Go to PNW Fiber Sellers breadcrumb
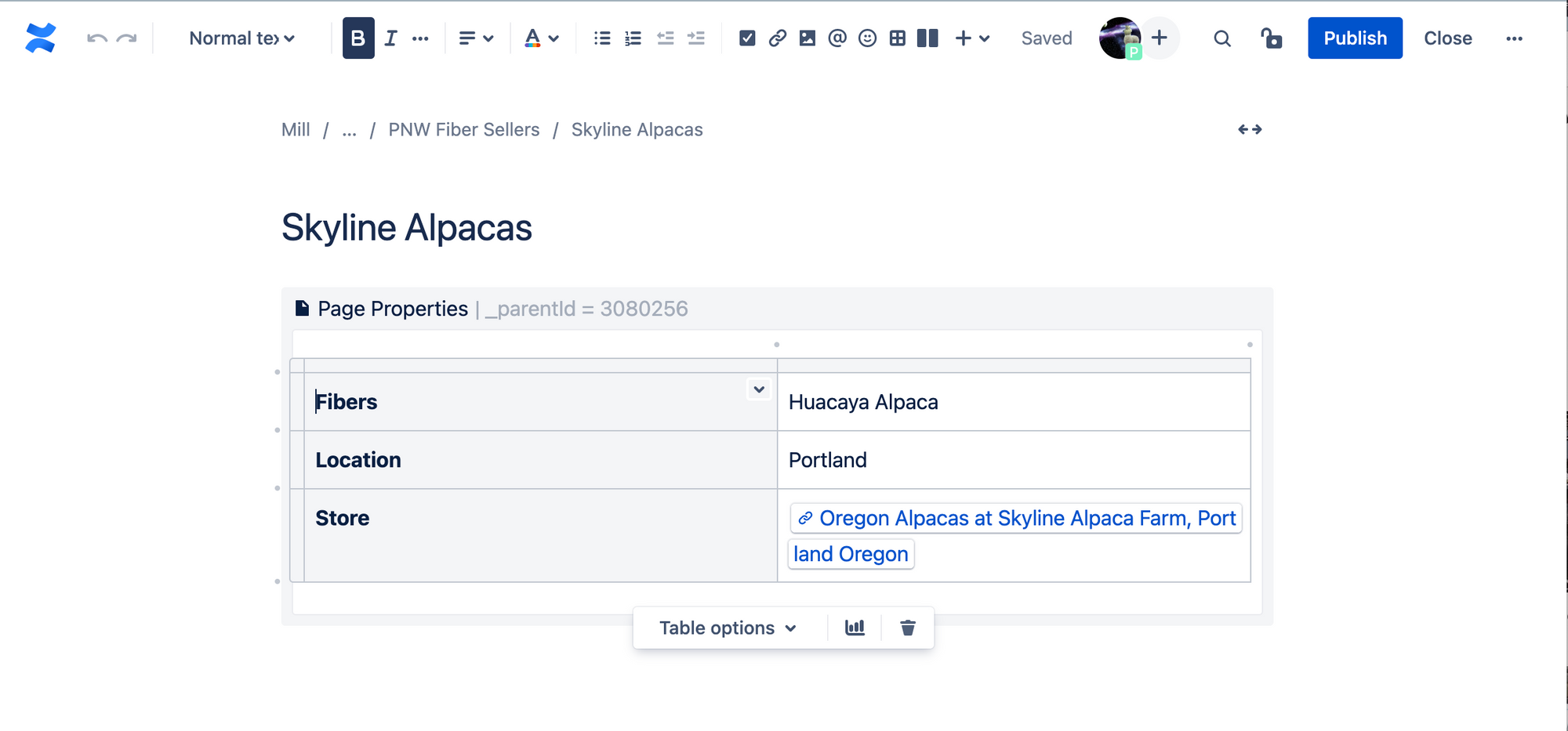The width and height of the screenshot is (1568, 731). point(464,130)
